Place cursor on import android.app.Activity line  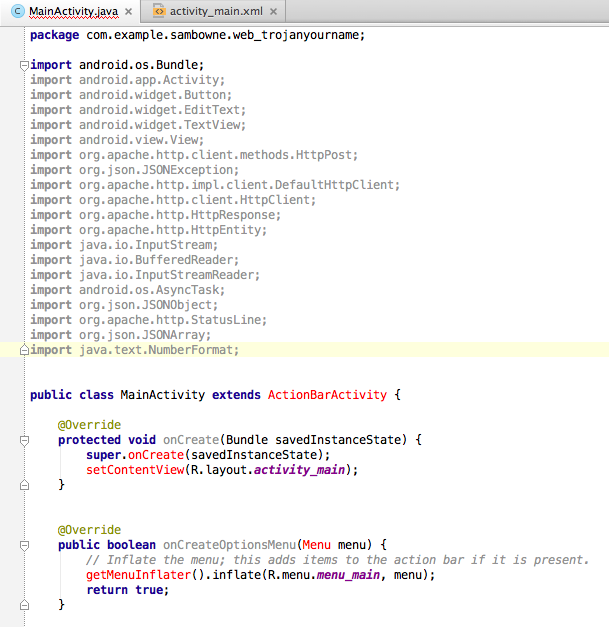coord(128,80)
